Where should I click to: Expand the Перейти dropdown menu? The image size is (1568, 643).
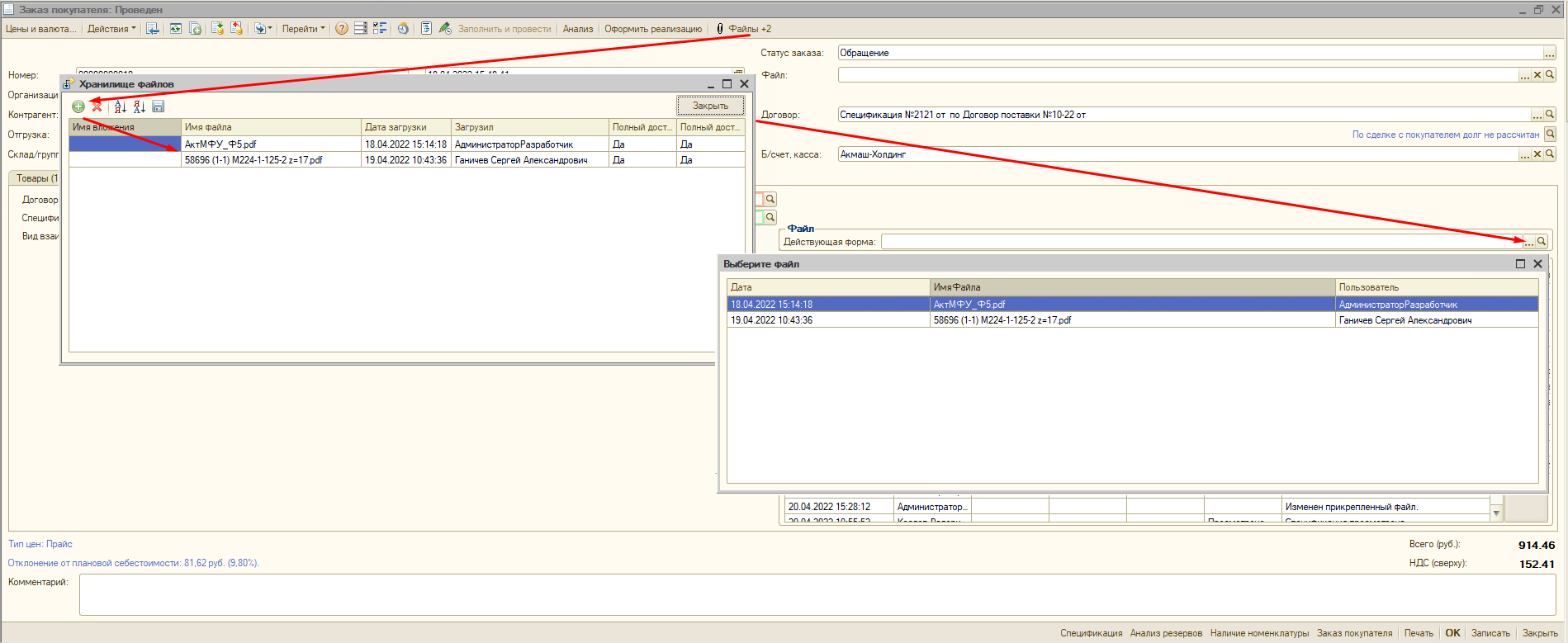(x=303, y=29)
